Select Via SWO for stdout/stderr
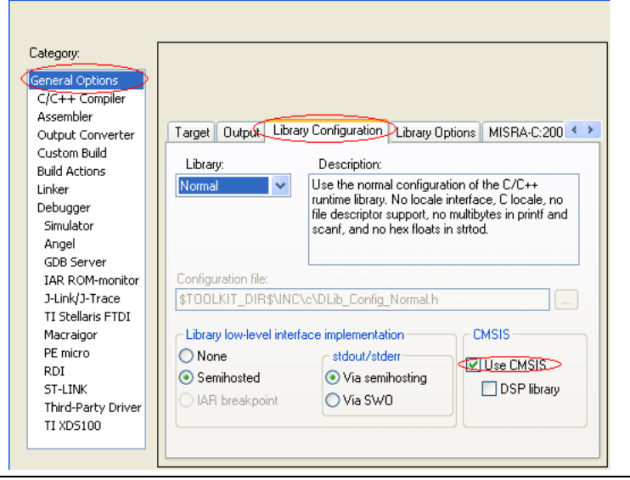This screenshot has width=630, height=480. 332,400
